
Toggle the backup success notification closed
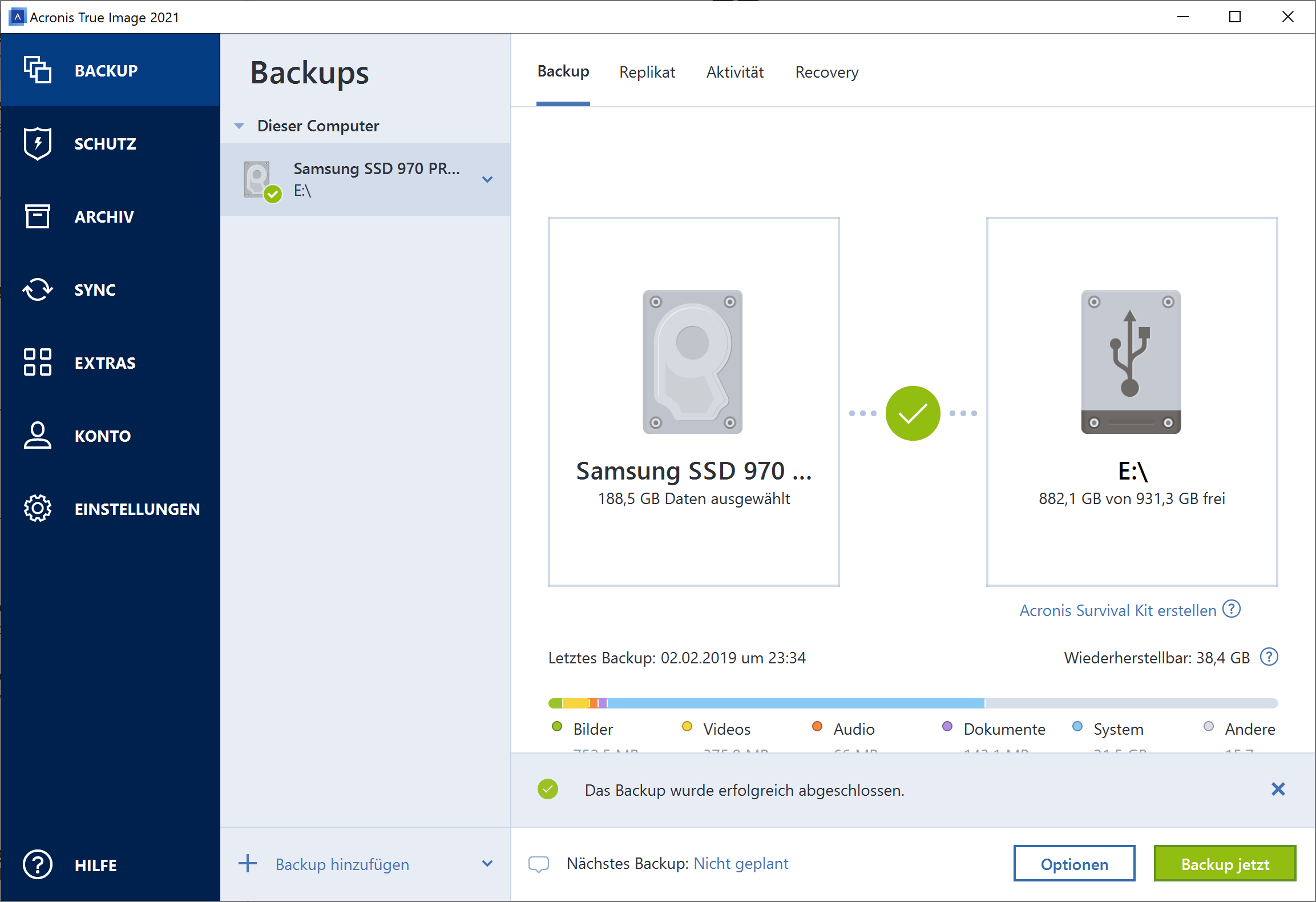[1278, 789]
